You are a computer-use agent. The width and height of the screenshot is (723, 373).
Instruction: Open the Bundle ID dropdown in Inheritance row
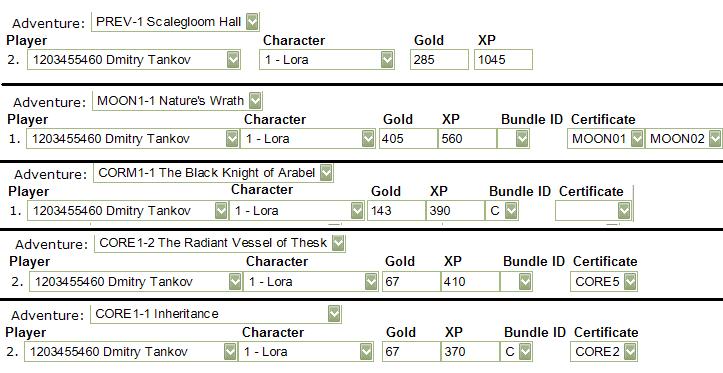(x=516, y=352)
